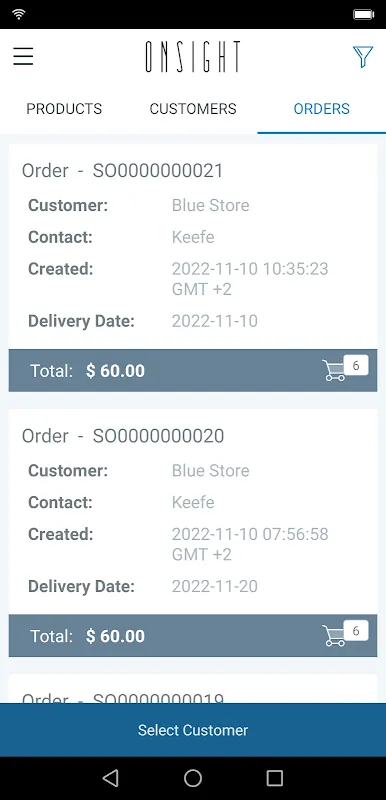Tap the cart icon on order SO0000000021
Viewport: 386px width, 800px height.
(x=345, y=368)
